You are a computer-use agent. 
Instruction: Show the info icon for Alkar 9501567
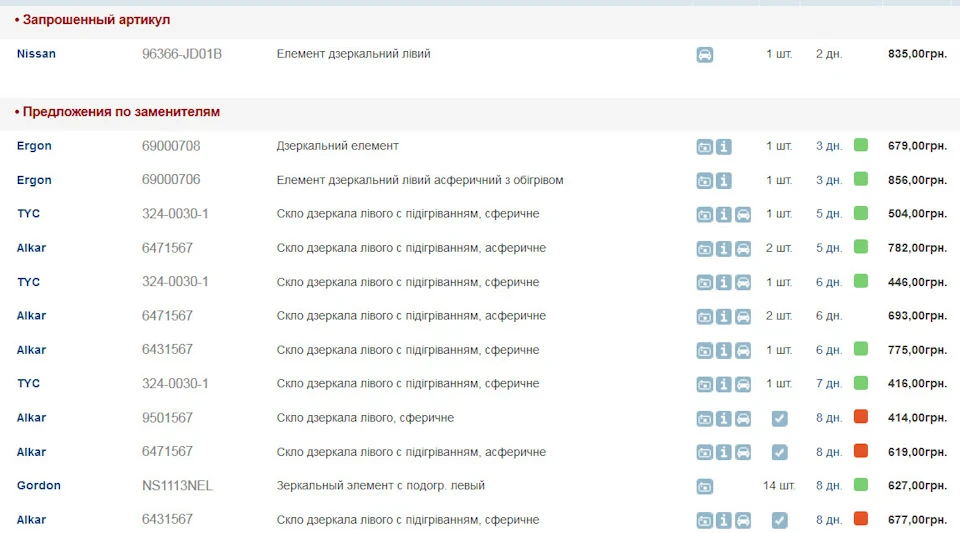[x=724, y=419]
